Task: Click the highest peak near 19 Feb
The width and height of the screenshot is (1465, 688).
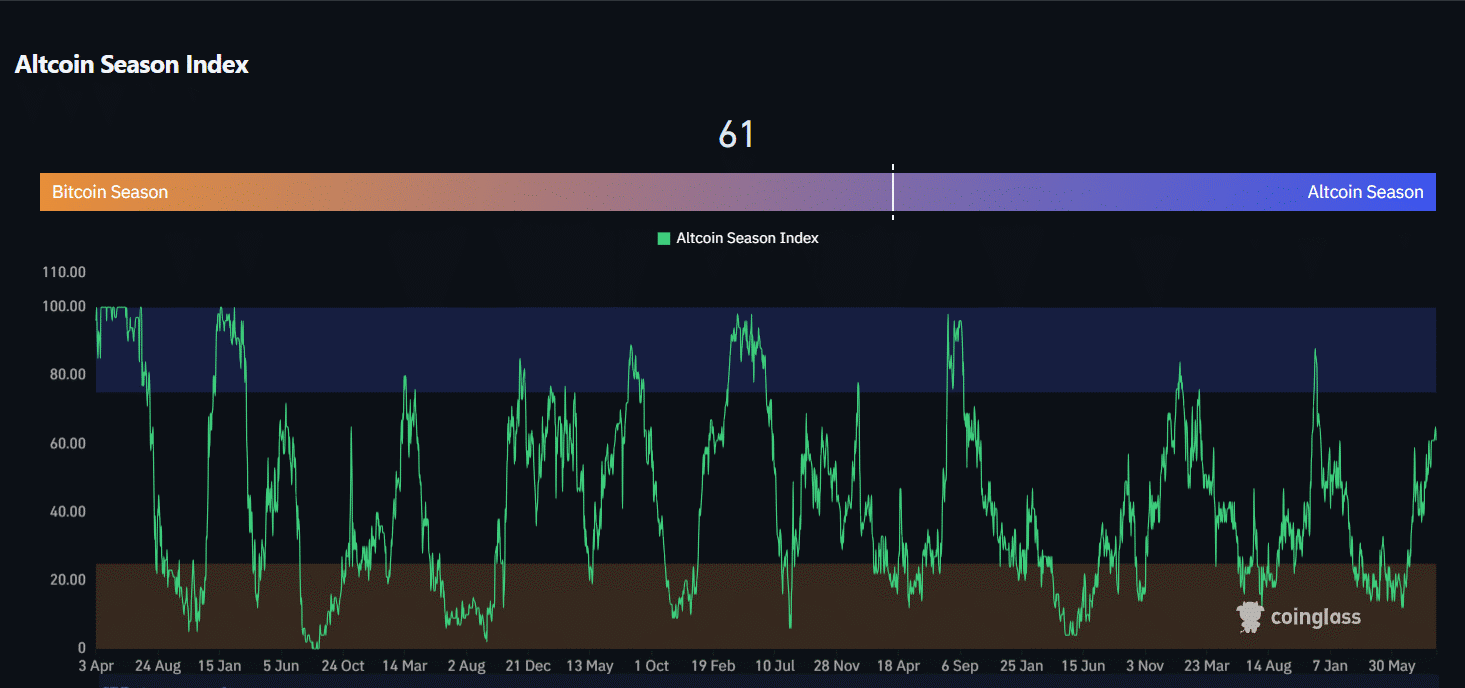Action: coord(740,315)
